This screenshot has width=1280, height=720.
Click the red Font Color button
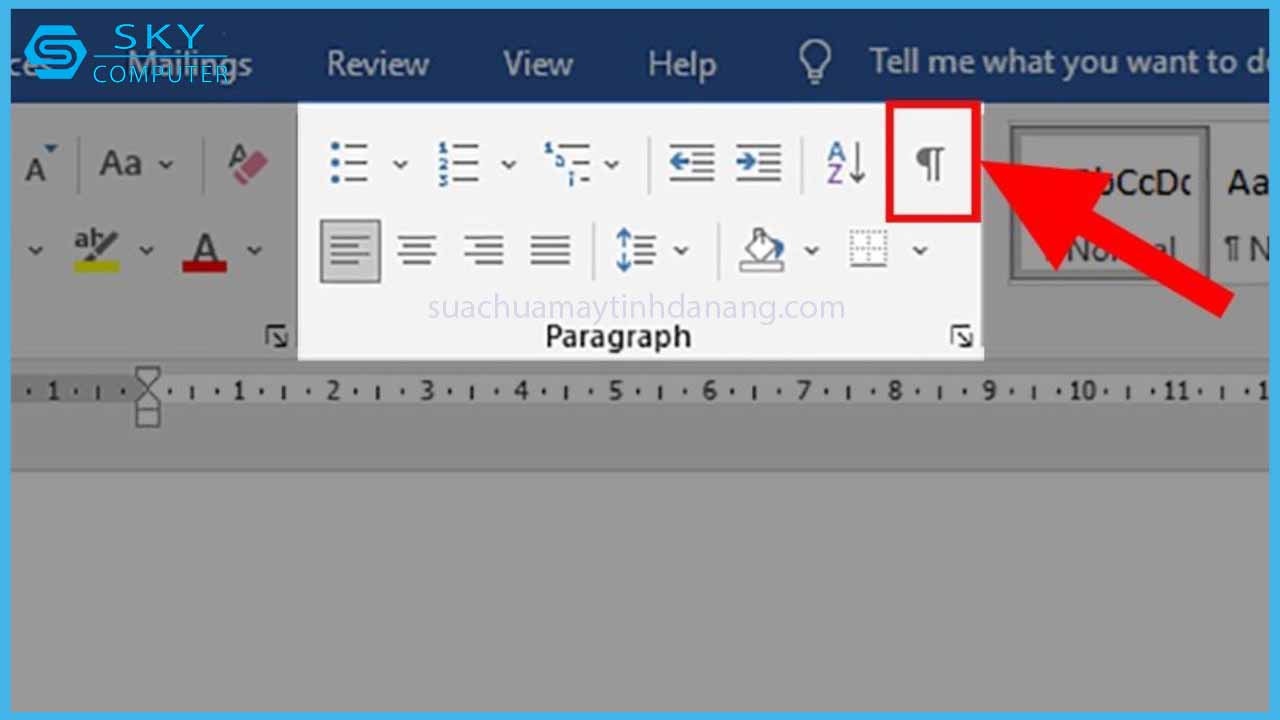click(205, 250)
